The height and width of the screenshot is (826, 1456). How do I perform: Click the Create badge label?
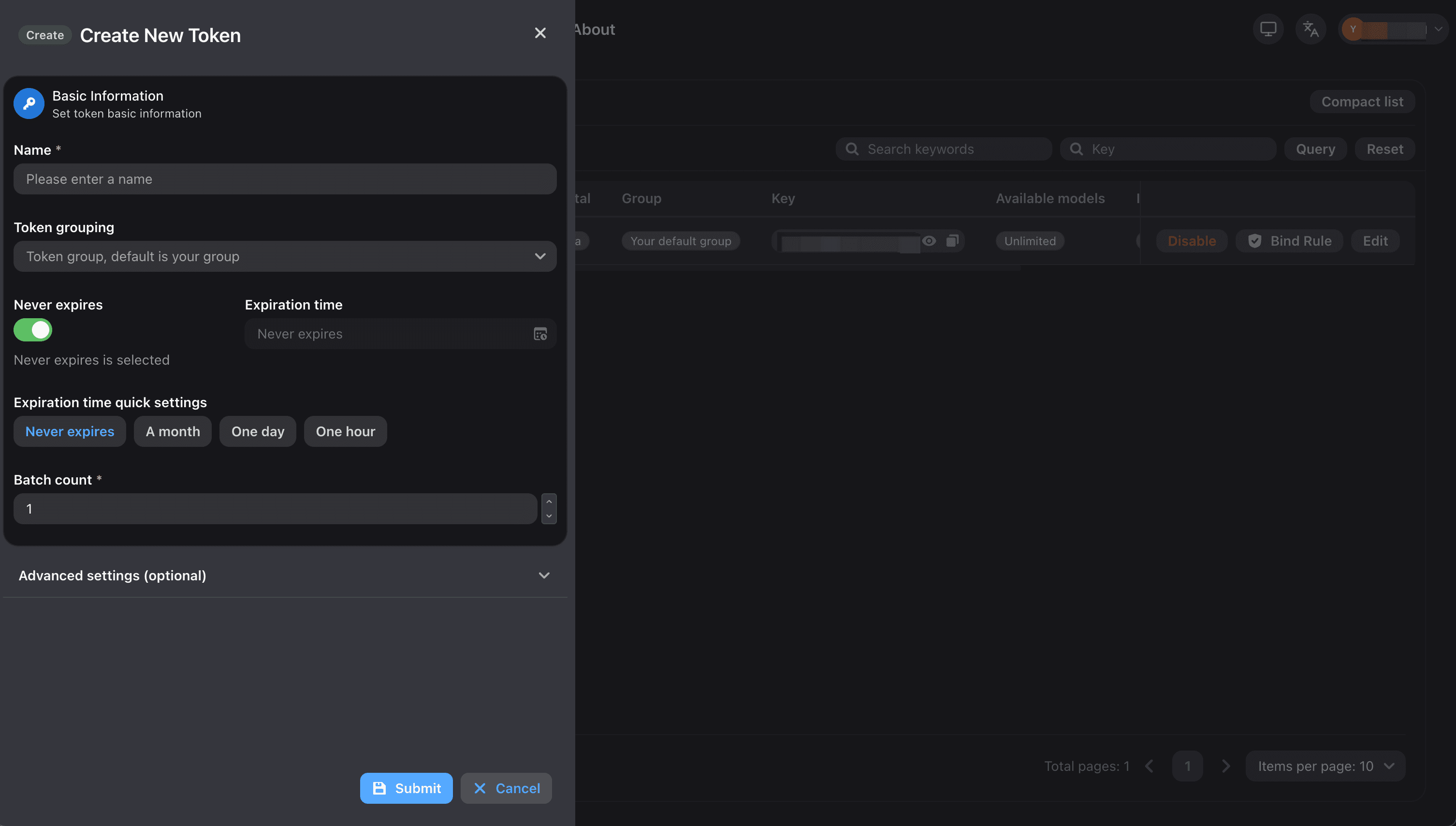pyautogui.click(x=45, y=35)
